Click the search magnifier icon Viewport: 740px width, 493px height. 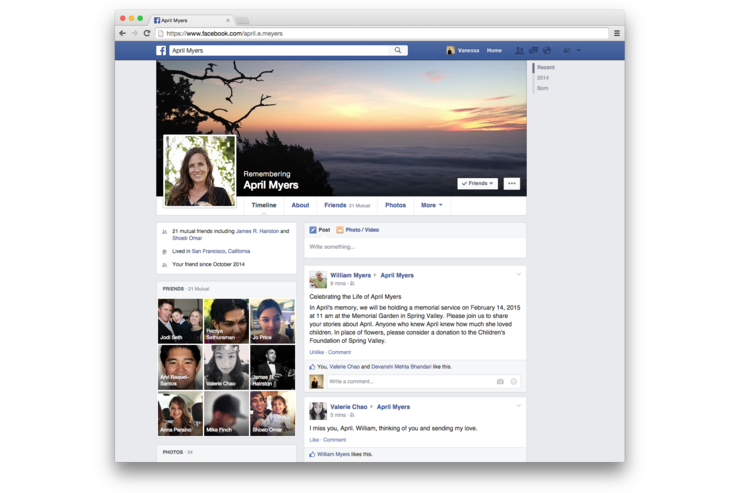click(398, 50)
